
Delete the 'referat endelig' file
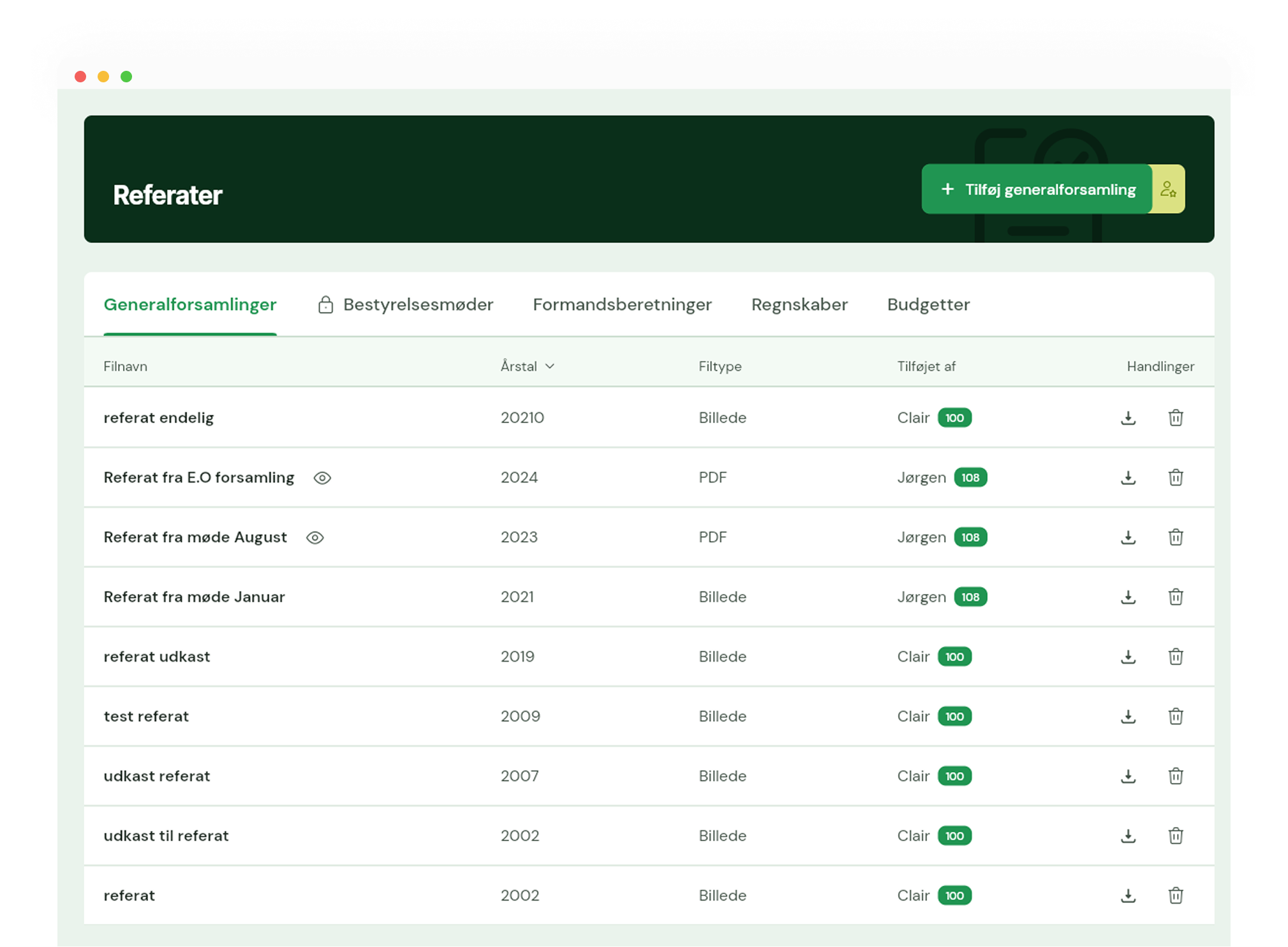(x=1175, y=418)
